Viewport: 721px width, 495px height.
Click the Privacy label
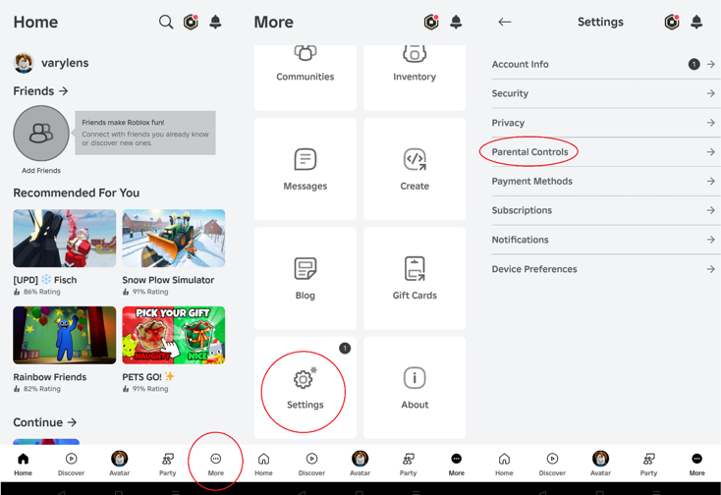[508, 123]
